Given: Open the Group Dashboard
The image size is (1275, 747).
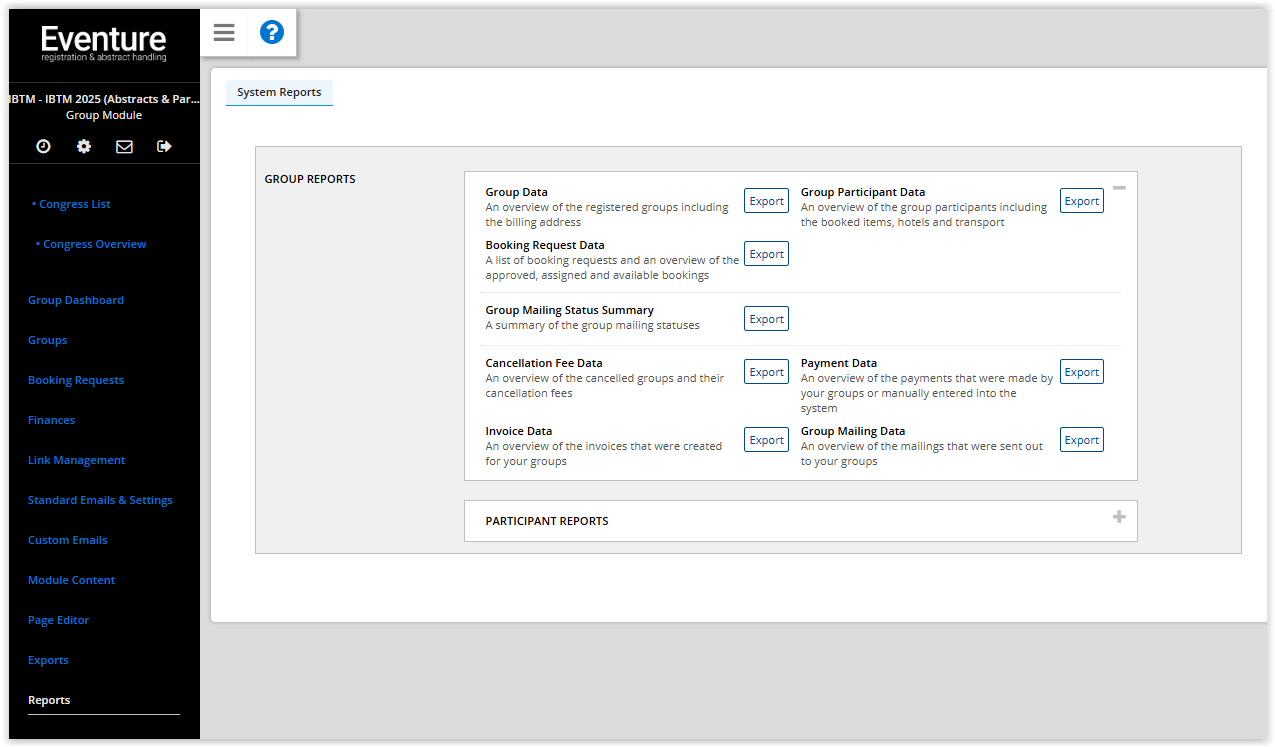Looking at the screenshot, I should coord(75,299).
